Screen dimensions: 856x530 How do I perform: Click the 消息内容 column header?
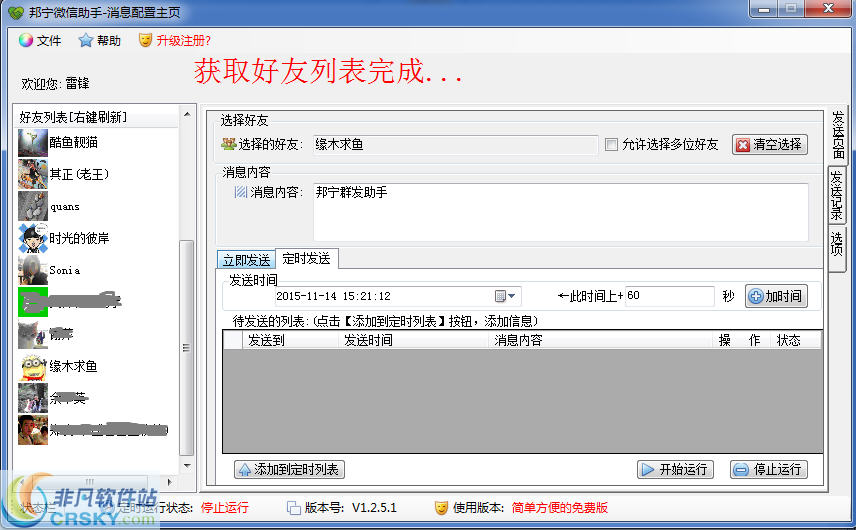click(x=600, y=341)
